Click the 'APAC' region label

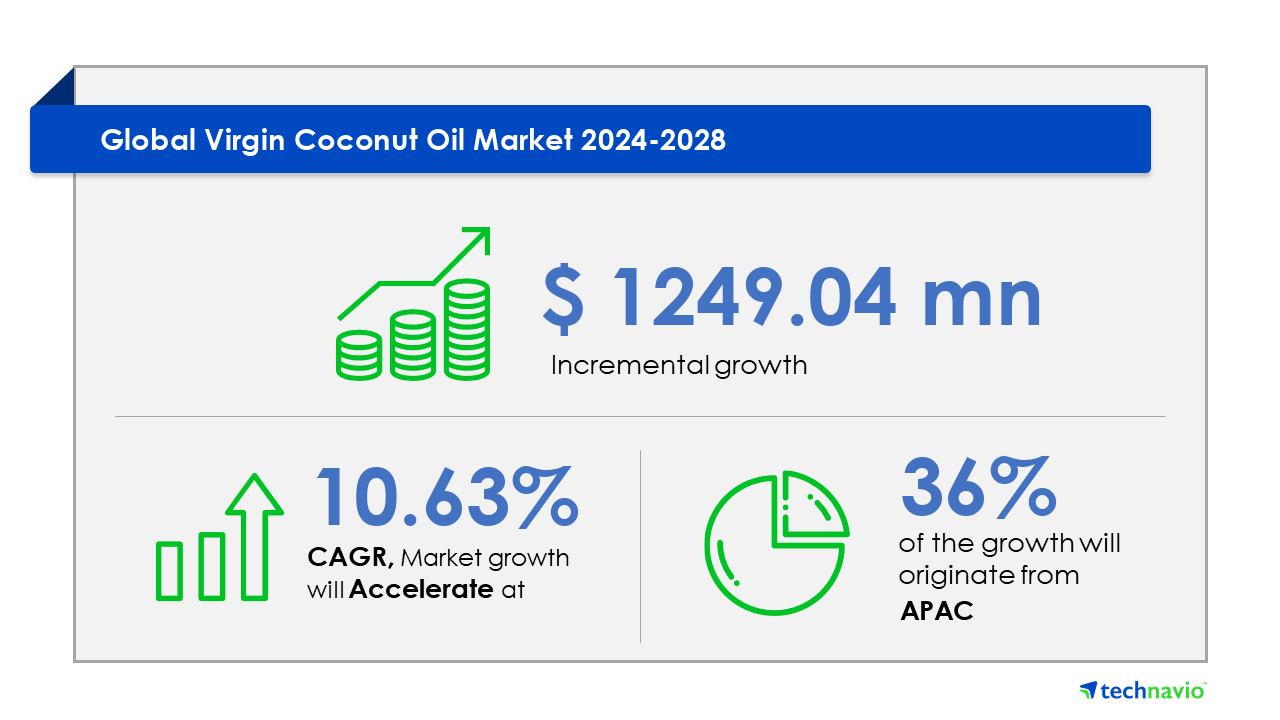tap(937, 612)
